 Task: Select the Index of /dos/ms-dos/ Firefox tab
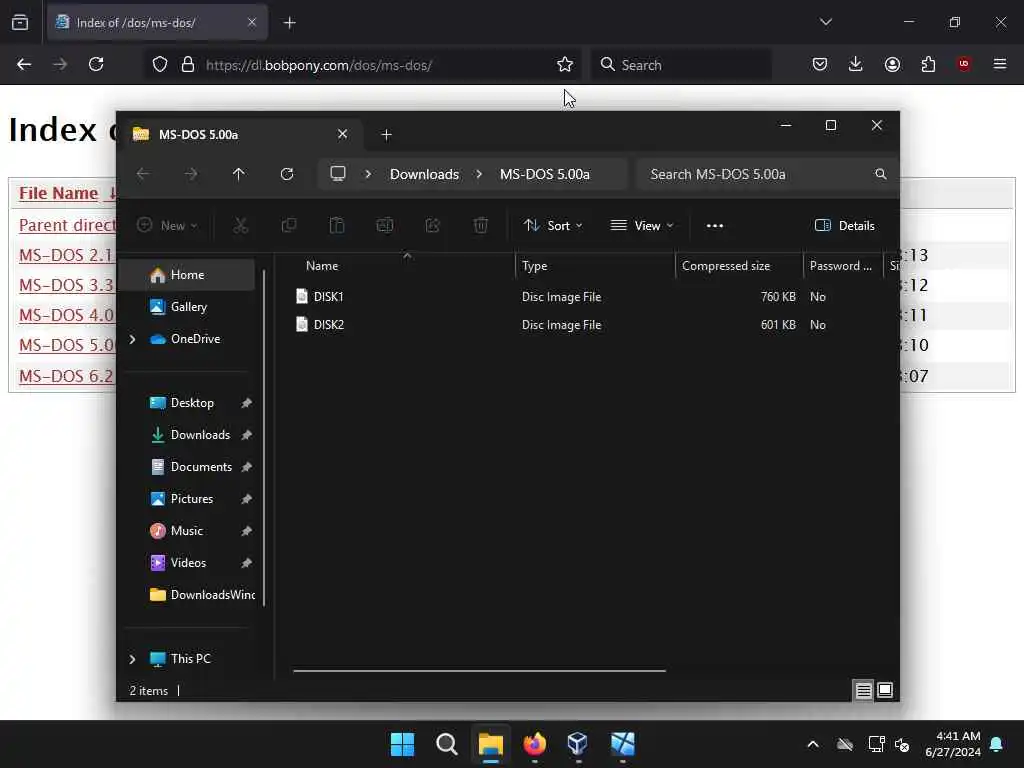tap(157, 23)
